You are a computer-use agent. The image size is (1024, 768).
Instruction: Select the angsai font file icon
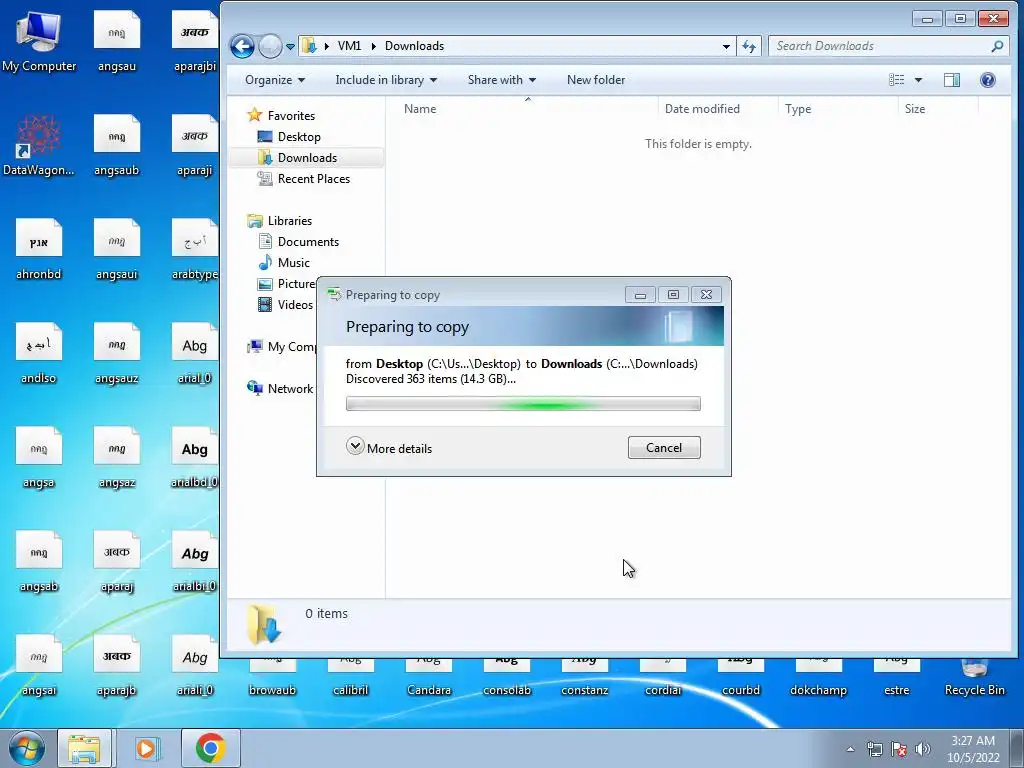pos(39,666)
